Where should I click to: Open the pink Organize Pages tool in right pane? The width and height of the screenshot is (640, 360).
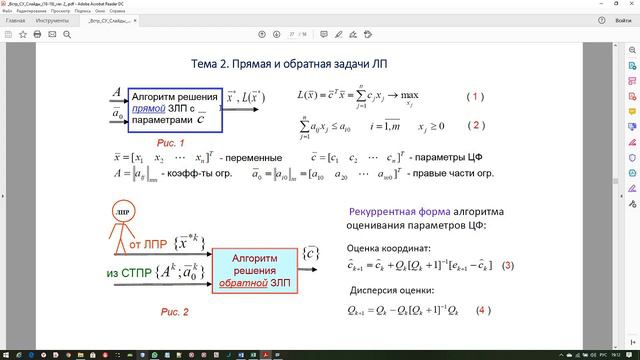point(632,81)
